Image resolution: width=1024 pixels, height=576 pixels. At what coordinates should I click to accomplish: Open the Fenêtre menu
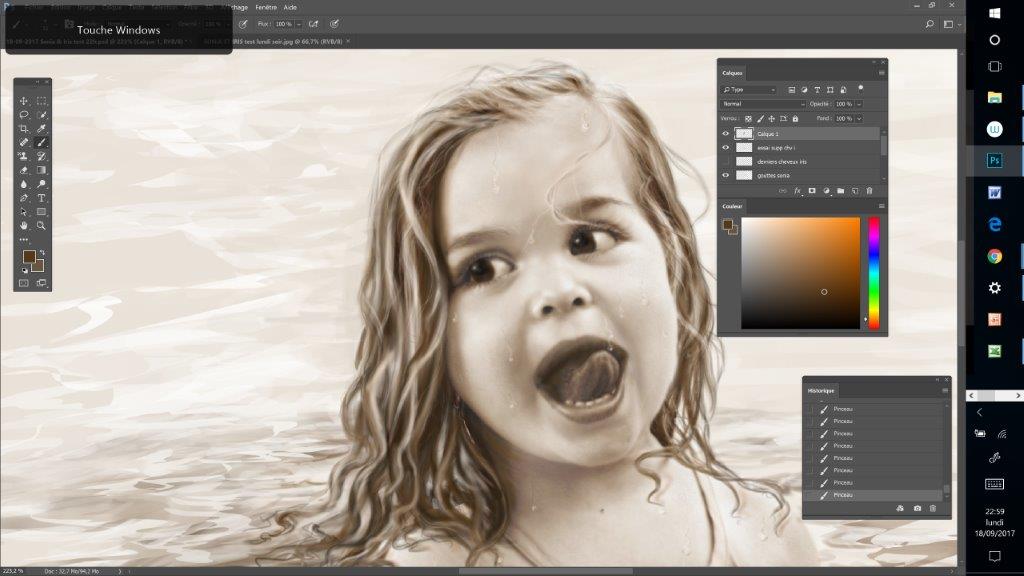(265, 7)
